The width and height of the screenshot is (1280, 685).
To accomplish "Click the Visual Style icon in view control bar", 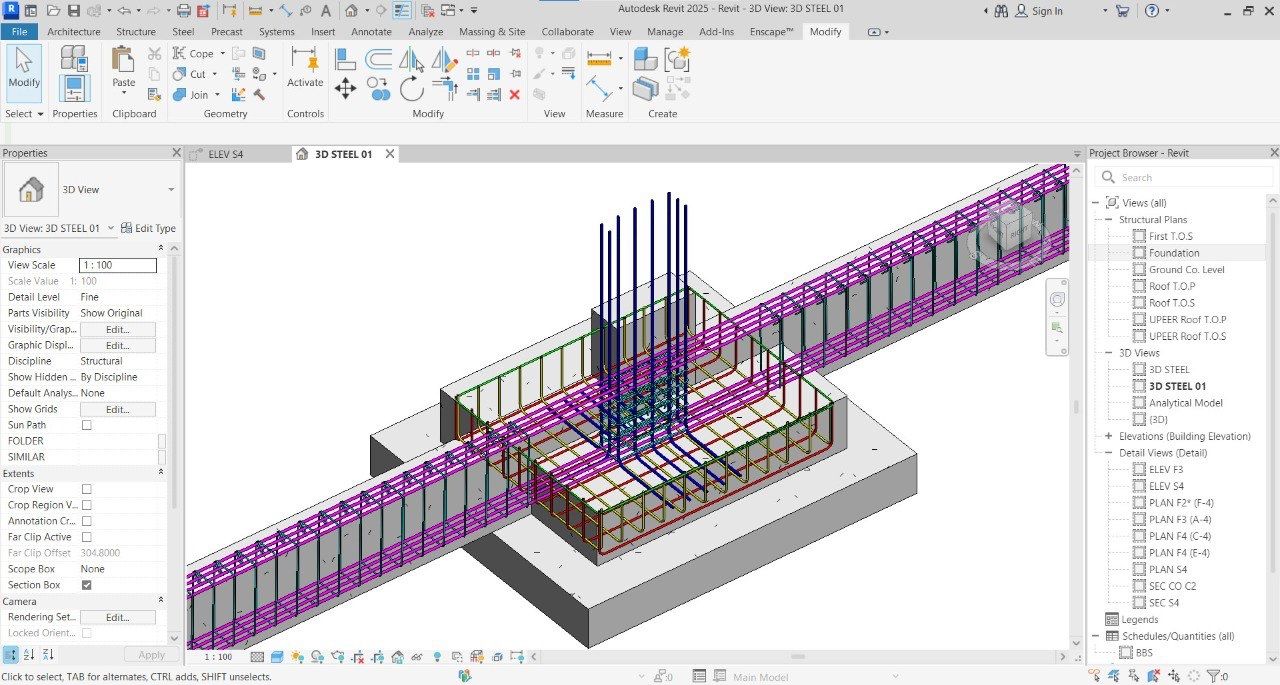I will pos(275,657).
